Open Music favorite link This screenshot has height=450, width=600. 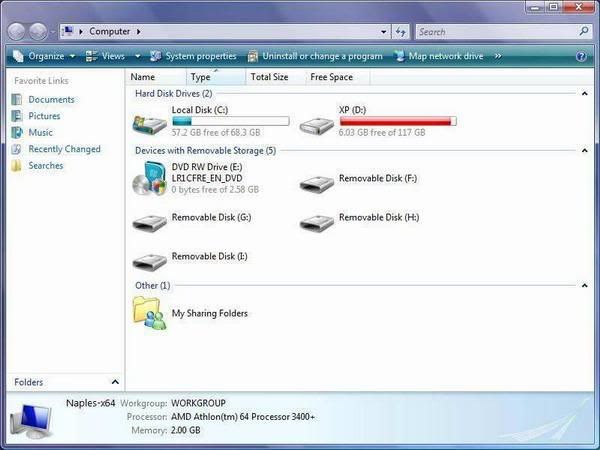(x=40, y=132)
